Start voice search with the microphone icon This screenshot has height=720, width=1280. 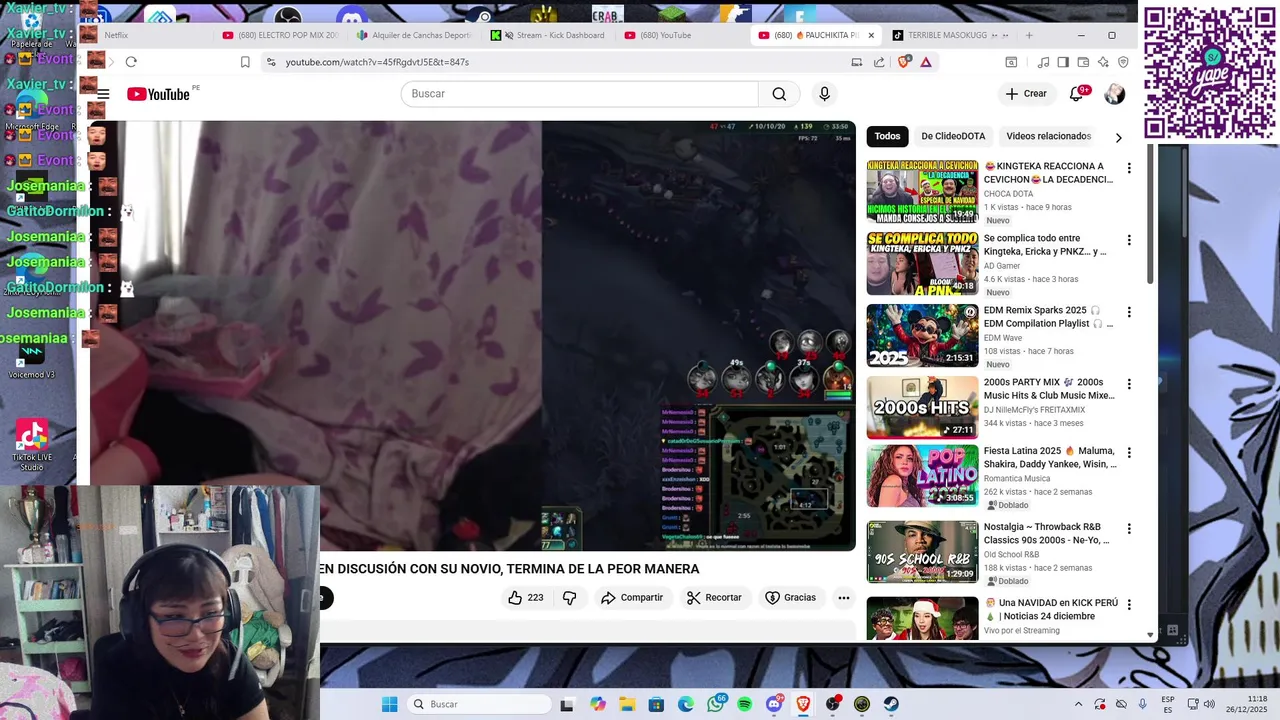(824, 94)
